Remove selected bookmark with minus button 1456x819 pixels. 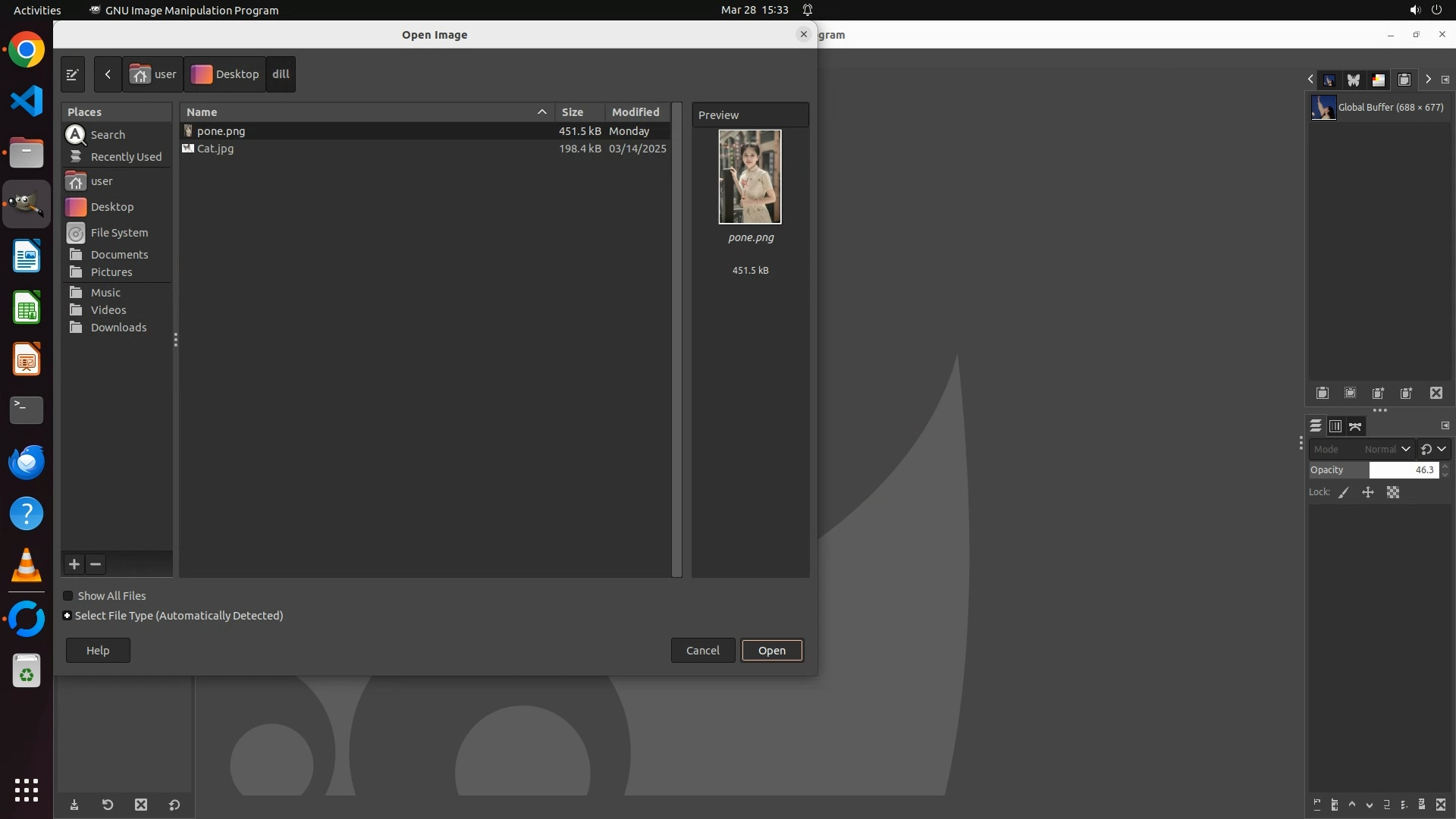pyautogui.click(x=96, y=564)
